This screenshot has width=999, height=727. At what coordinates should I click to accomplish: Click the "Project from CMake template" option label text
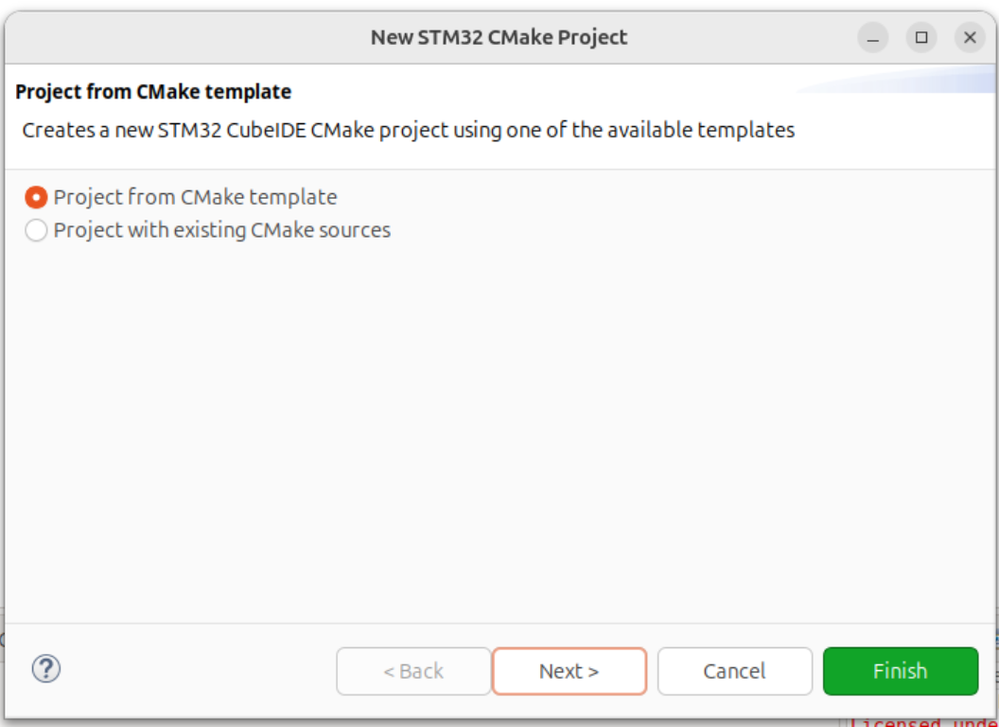[195, 198]
